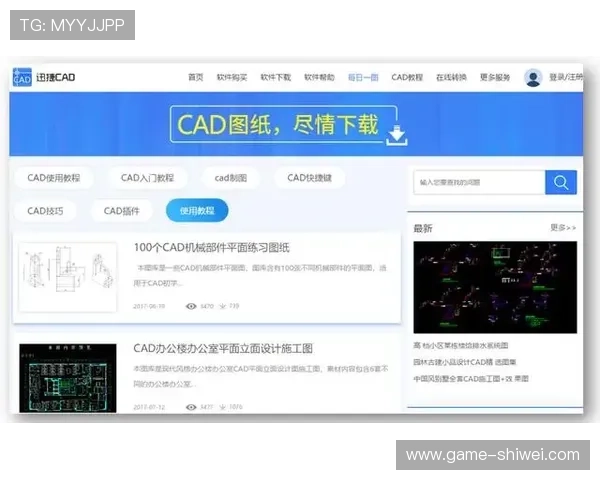The height and width of the screenshot is (480, 600).
Task: Click download count icon of 100个CAD机械部件 article
Action: [x=223, y=306]
